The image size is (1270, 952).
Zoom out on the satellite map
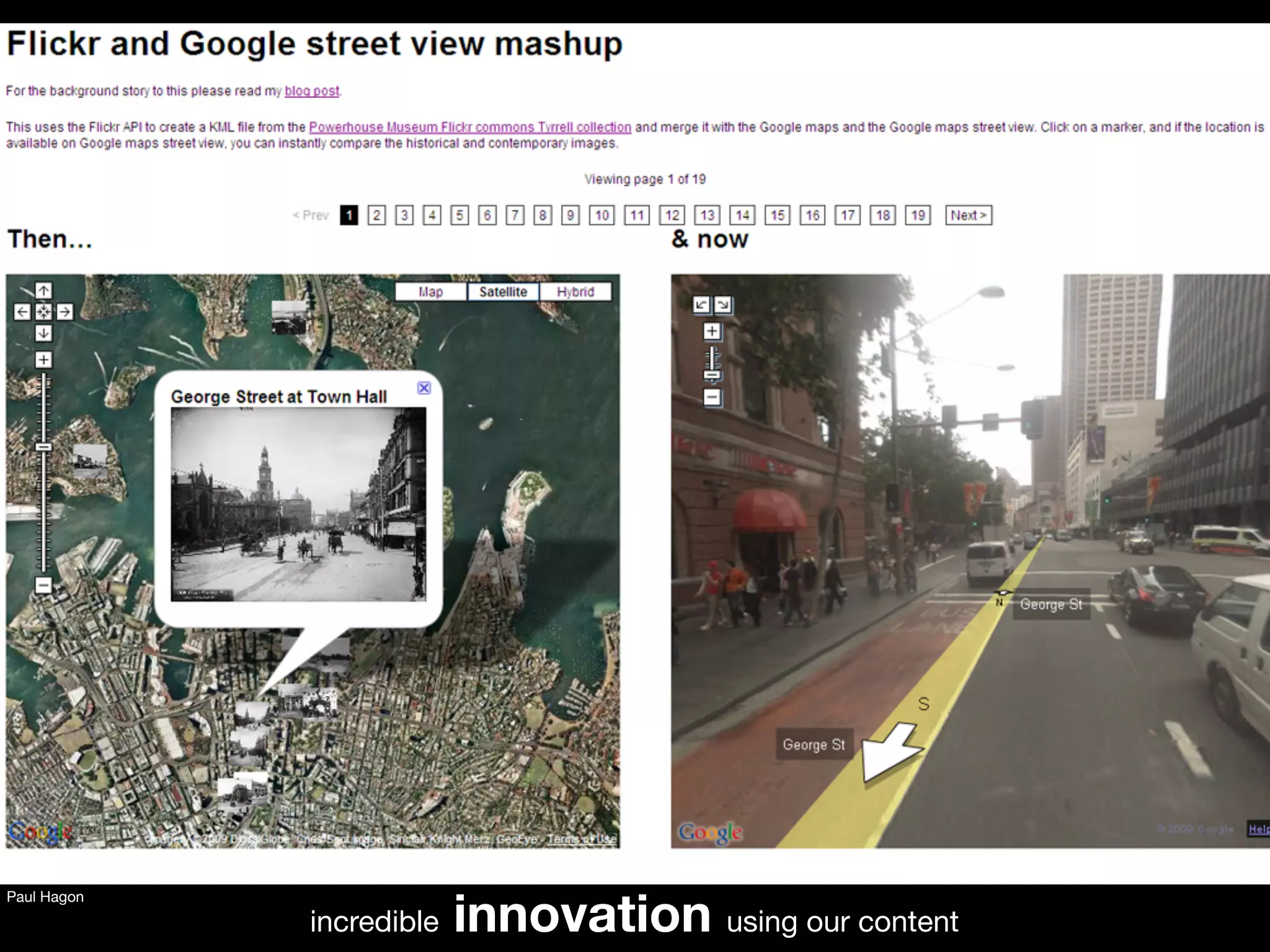click(43, 584)
